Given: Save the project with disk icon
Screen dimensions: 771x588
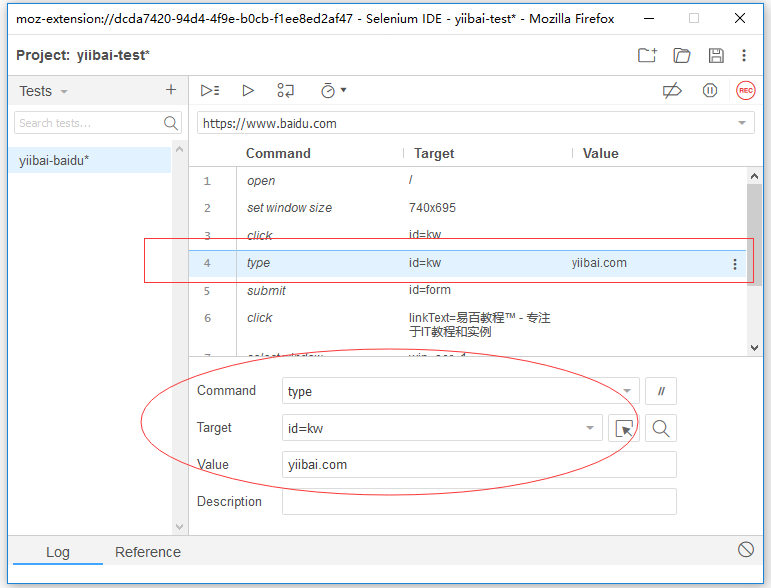Looking at the screenshot, I should pyautogui.click(x=716, y=55).
